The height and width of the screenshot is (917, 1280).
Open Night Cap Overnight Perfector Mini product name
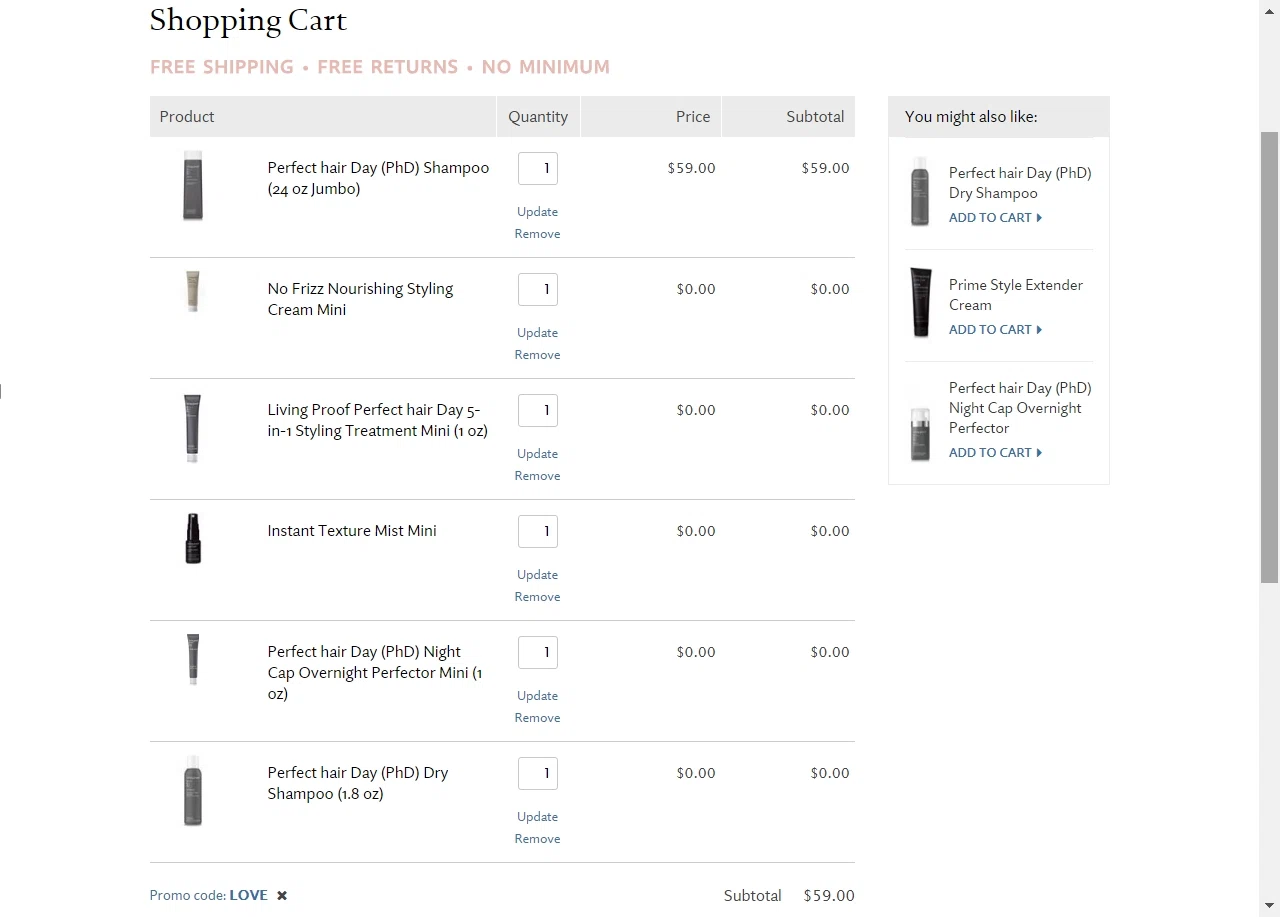375,673
